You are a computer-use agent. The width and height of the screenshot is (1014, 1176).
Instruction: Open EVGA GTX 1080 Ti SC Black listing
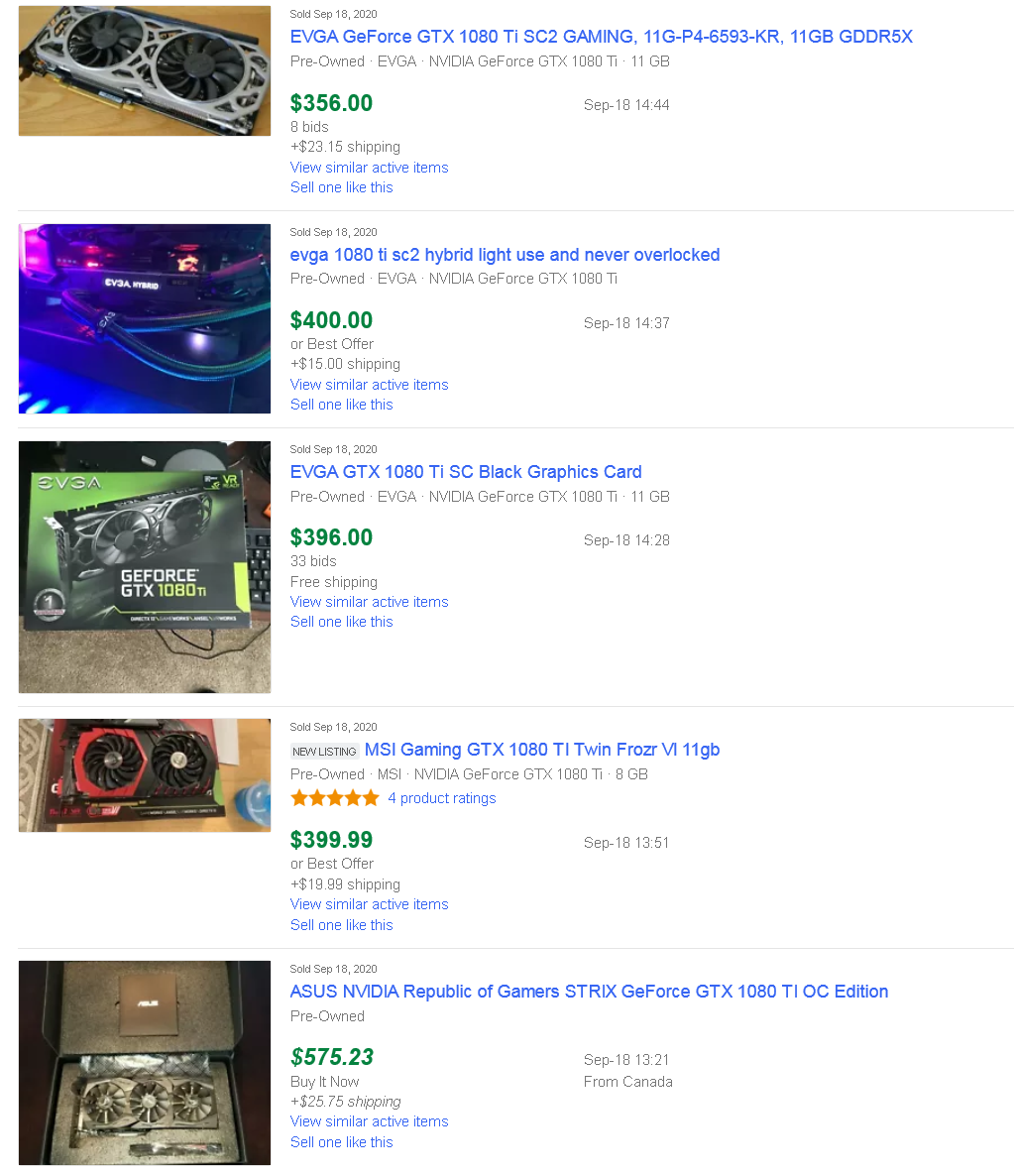click(x=466, y=472)
